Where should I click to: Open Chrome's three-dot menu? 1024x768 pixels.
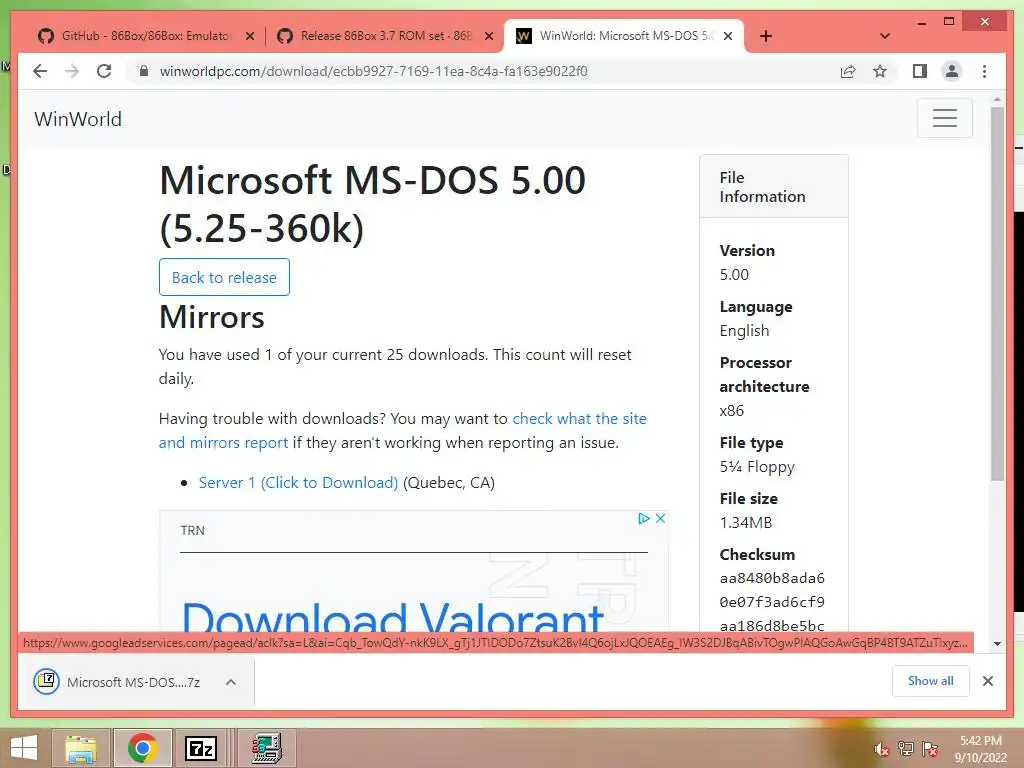(984, 71)
